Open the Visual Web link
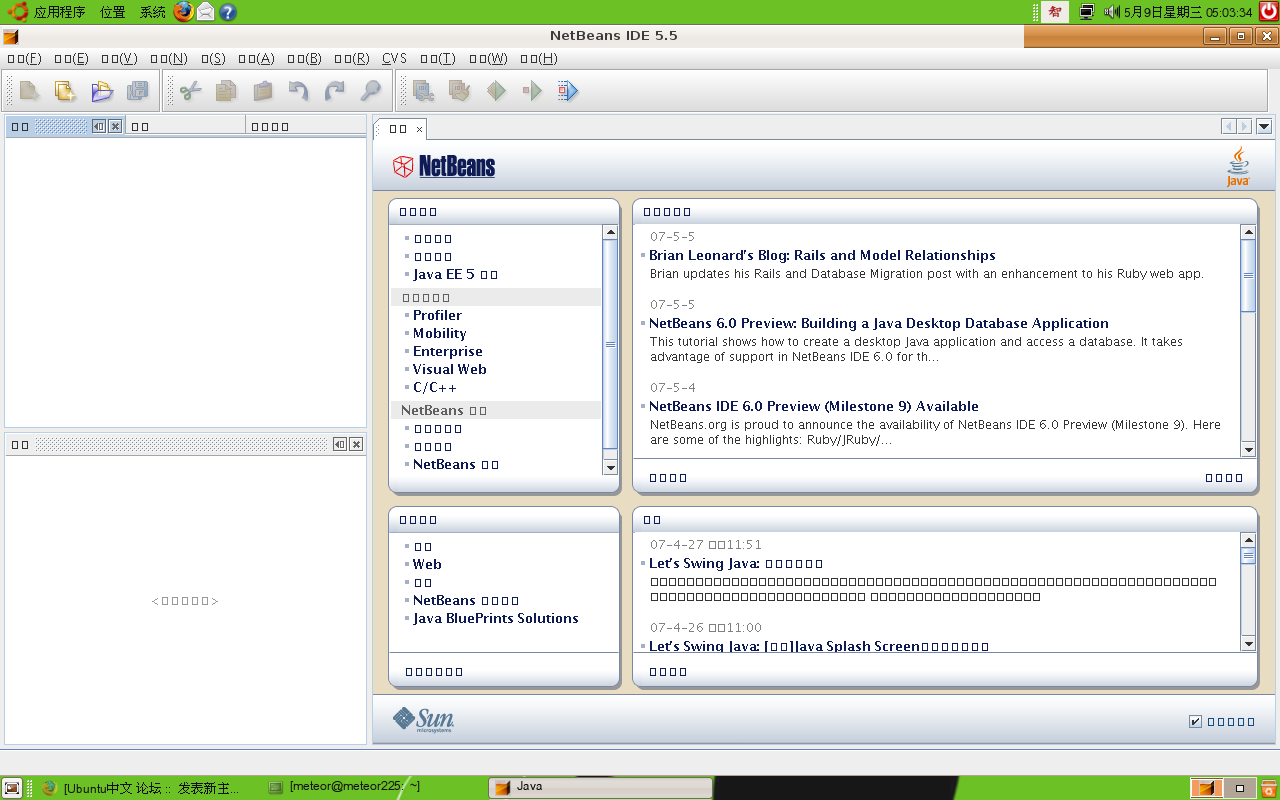The height and width of the screenshot is (800, 1280). click(x=450, y=369)
